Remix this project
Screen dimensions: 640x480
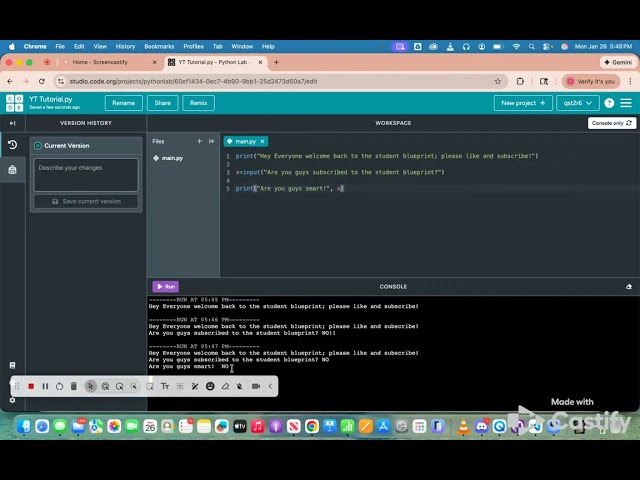tap(198, 103)
